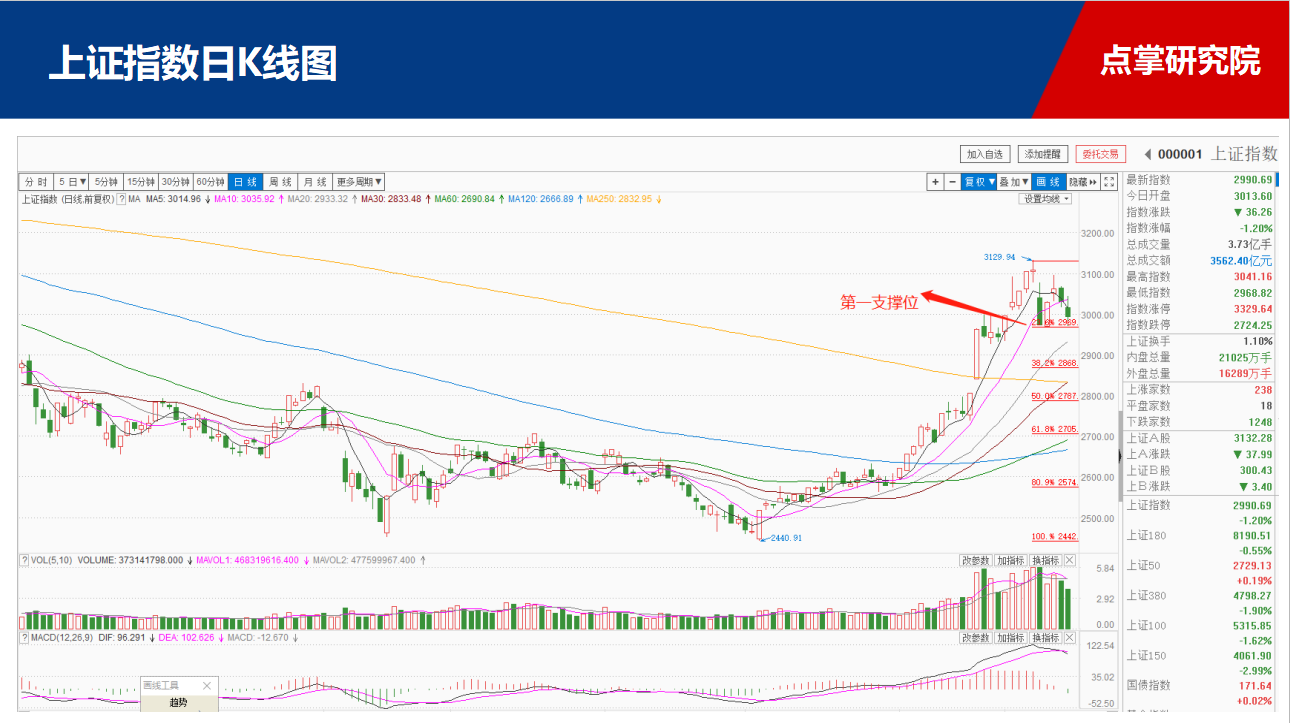Click MAVOL1 value label in VOL panel

[x=249, y=560]
